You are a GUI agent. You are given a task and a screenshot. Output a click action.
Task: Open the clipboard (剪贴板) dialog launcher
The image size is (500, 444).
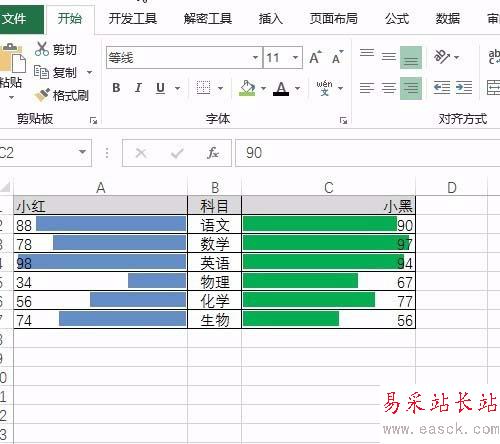93,121
